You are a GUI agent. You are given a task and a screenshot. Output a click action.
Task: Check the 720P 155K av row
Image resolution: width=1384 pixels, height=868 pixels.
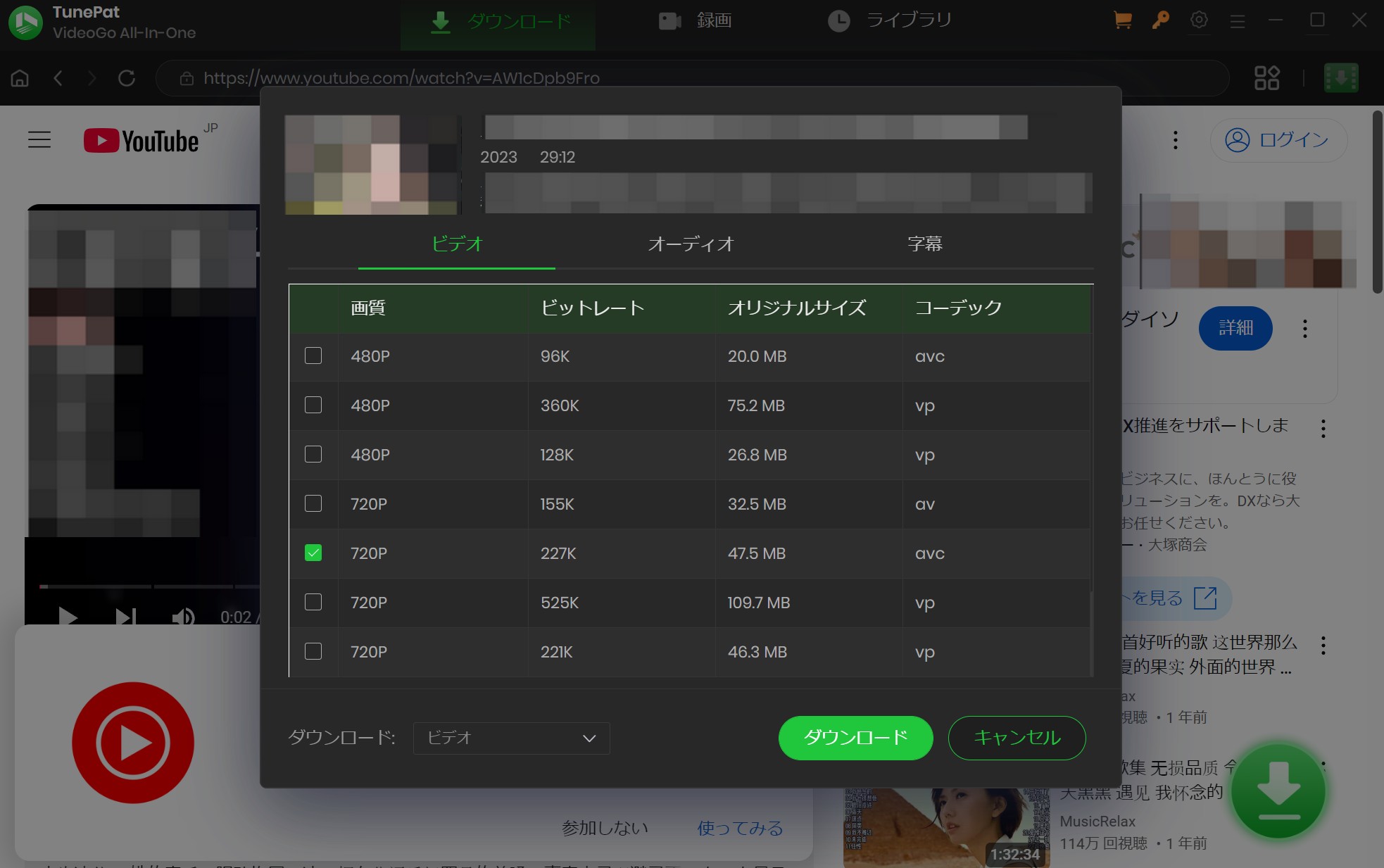[x=313, y=503]
